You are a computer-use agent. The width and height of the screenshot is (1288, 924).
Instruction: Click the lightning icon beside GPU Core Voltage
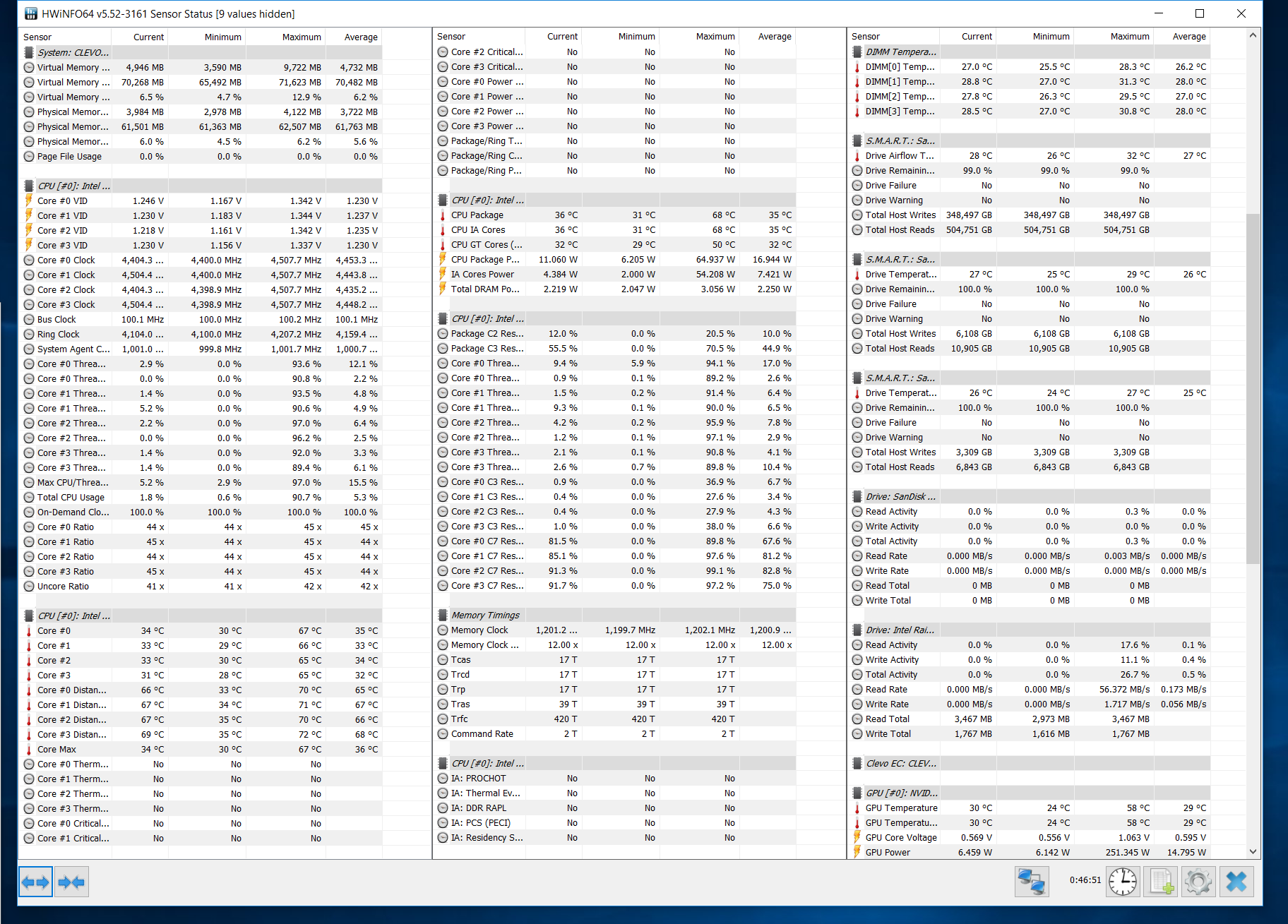click(857, 837)
